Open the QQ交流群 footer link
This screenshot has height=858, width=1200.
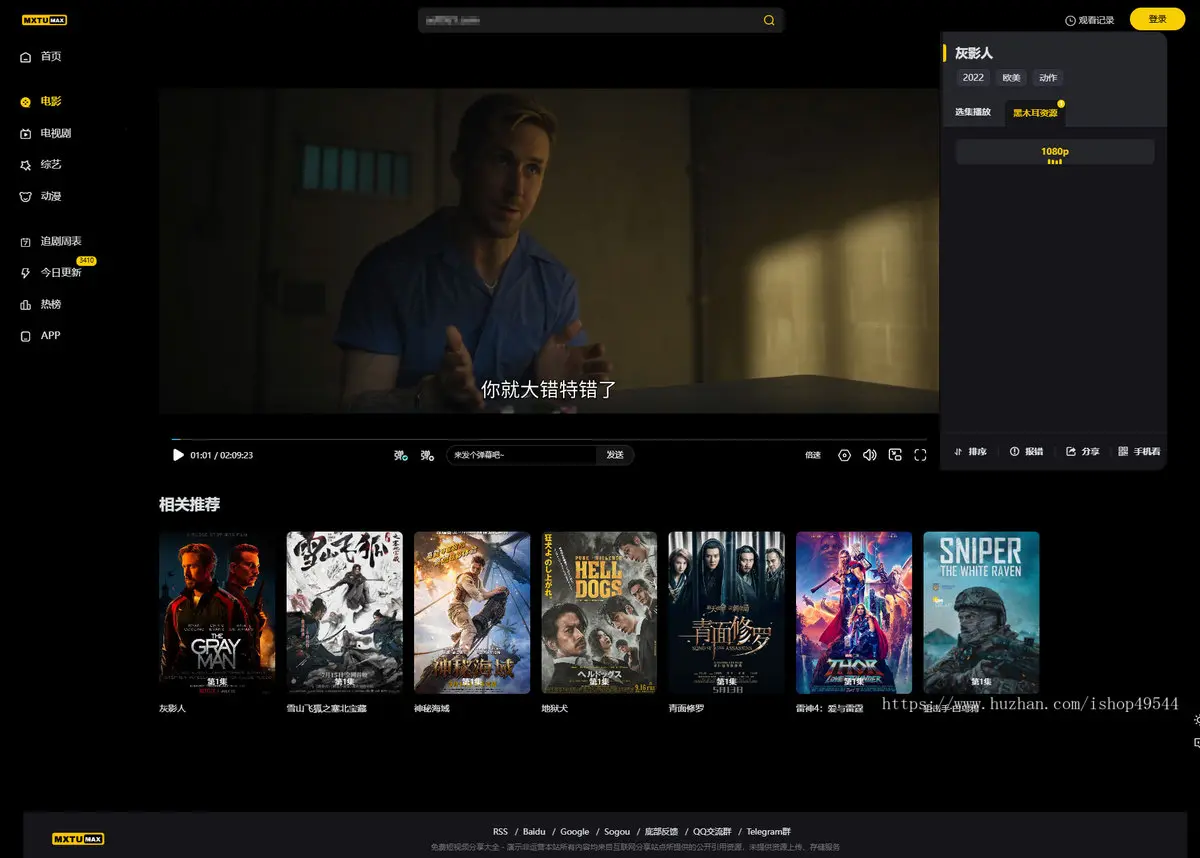(x=712, y=832)
